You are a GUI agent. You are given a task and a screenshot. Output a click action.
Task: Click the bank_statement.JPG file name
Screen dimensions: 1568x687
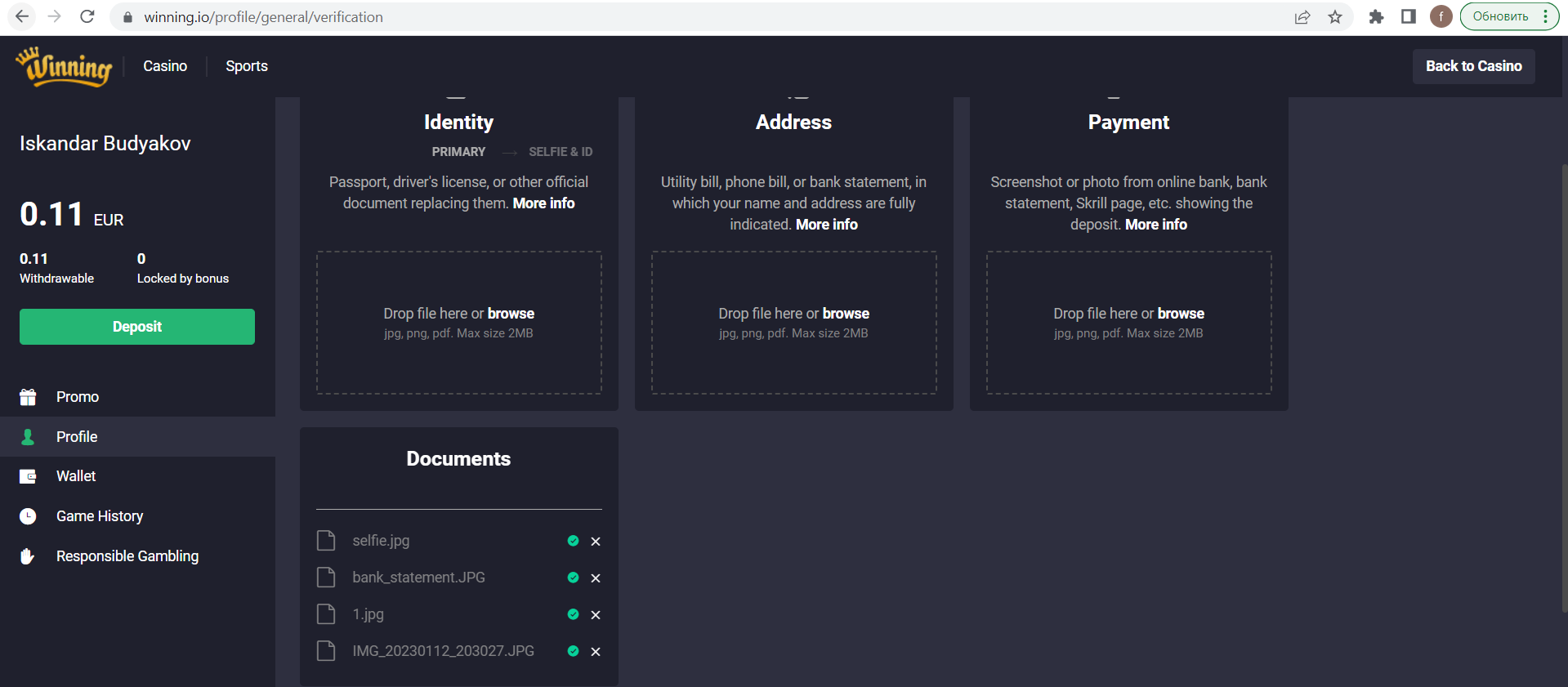coord(418,578)
